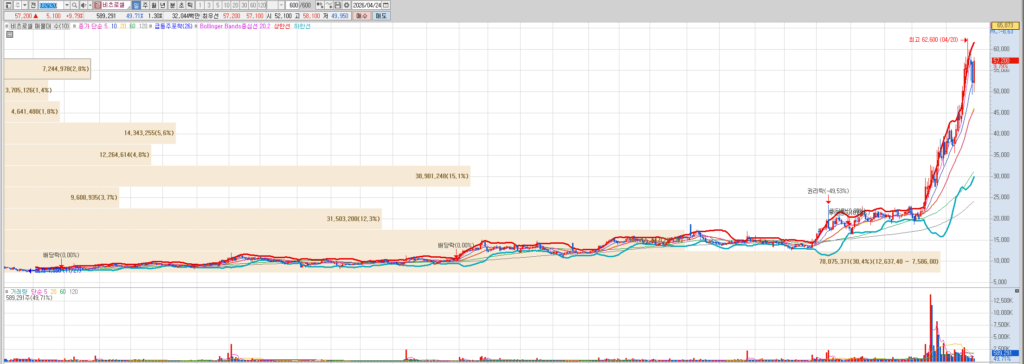Select the 틱 tick period button
This screenshot has width=1024, height=364.
point(190,5)
